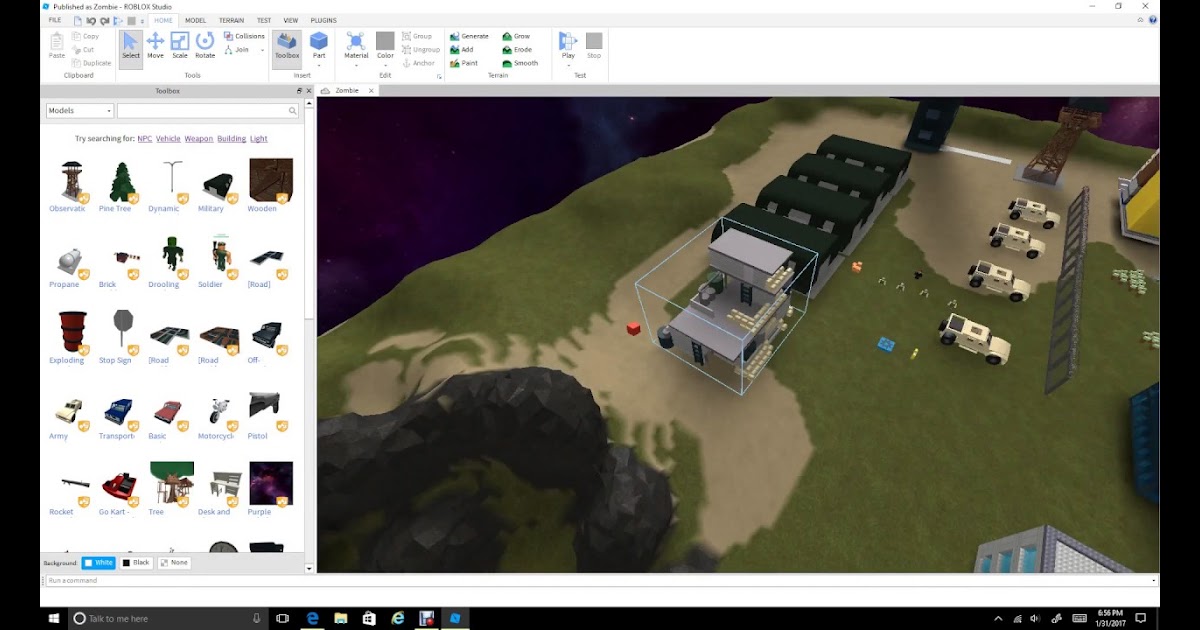The image size is (1200, 630).
Task: Click the Generate terrain tool
Action: click(470, 36)
